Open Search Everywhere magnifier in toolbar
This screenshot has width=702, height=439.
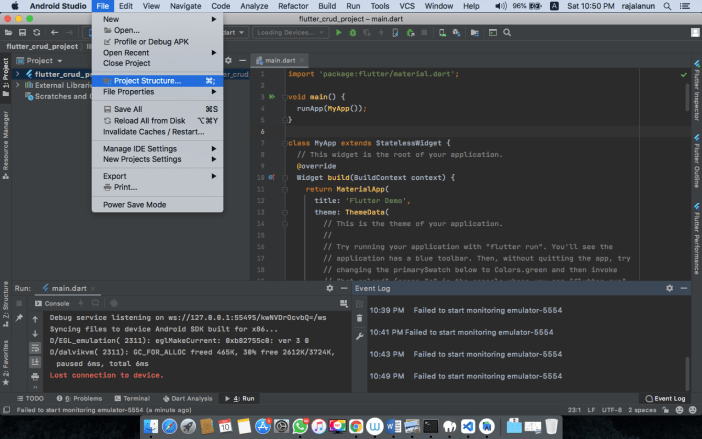(x=507, y=33)
